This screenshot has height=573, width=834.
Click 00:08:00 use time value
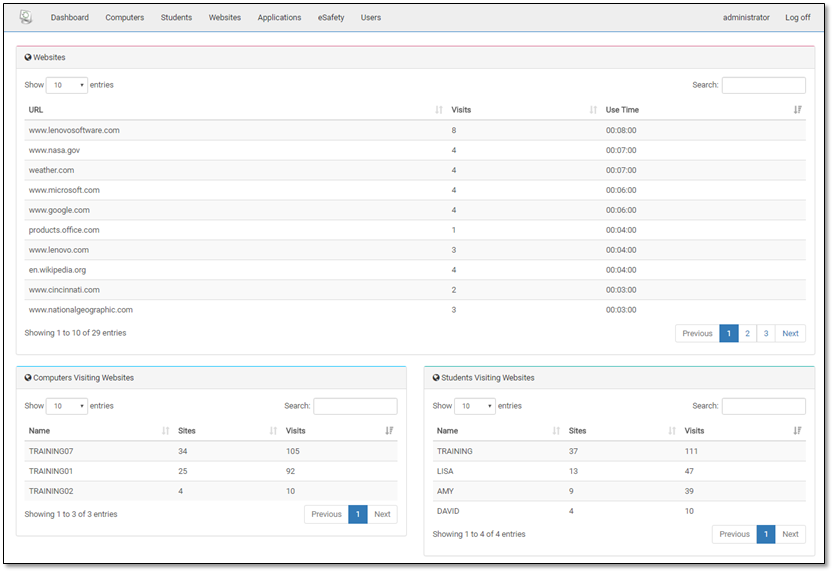621,130
